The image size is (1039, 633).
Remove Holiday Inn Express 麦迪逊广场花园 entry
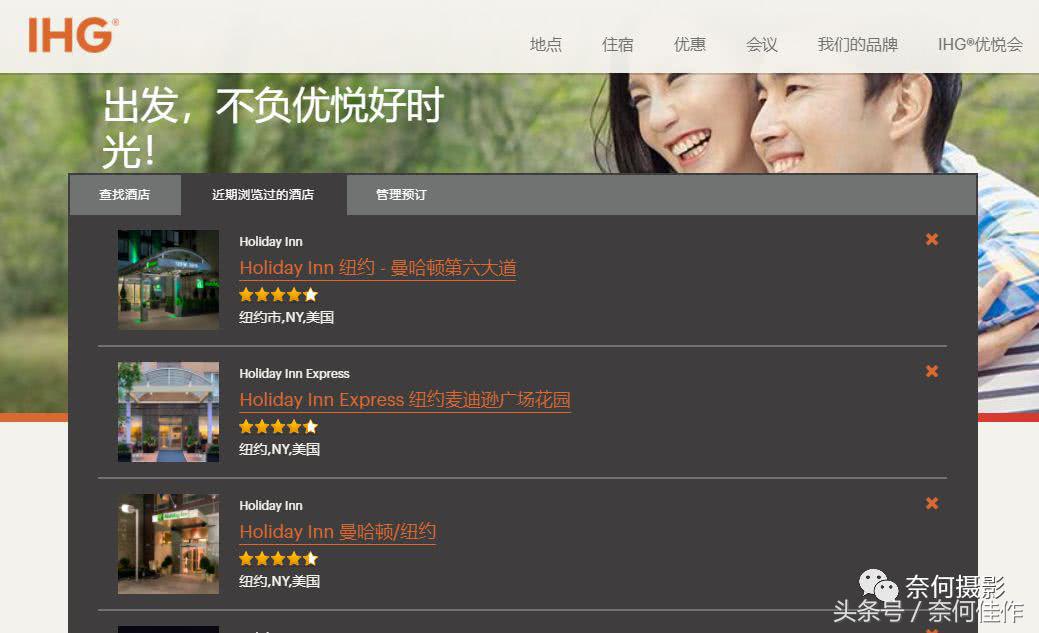coord(932,371)
